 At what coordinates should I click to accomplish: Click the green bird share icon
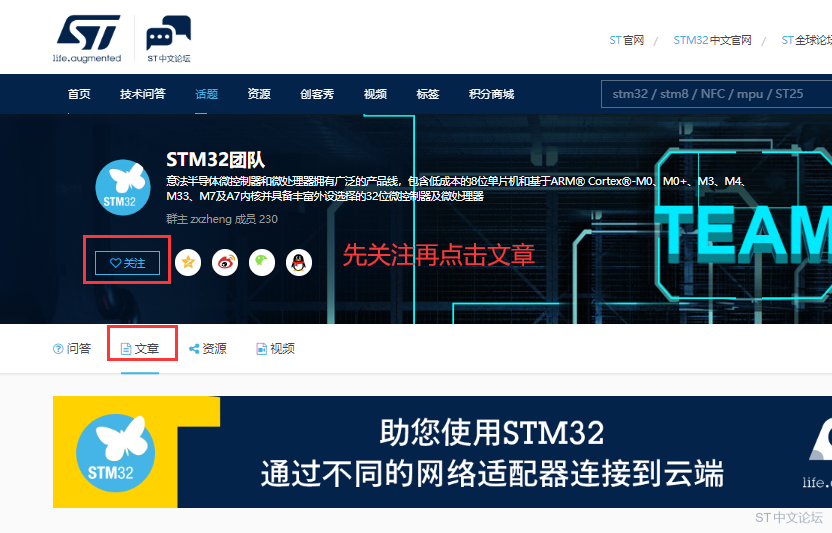coord(262,262)
